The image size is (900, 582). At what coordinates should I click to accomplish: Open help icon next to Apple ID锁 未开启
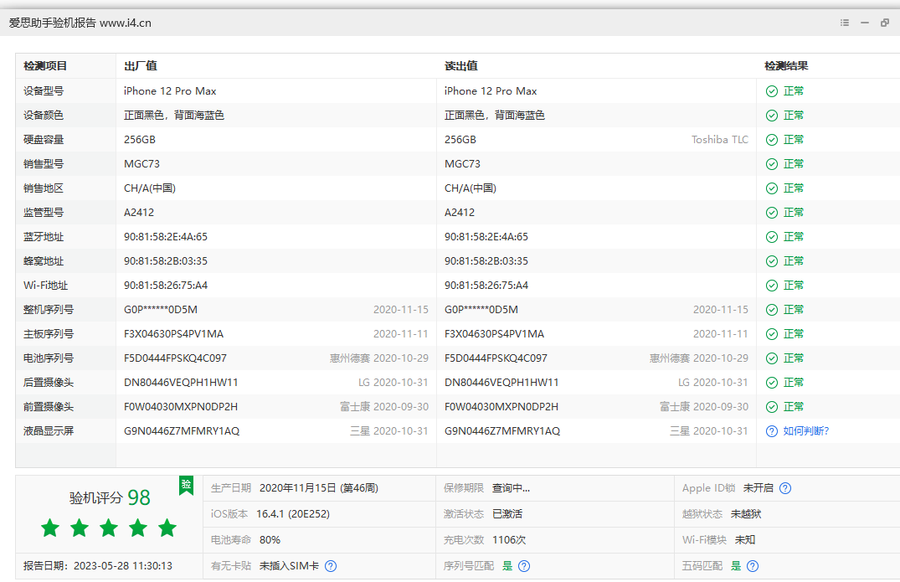785,488
